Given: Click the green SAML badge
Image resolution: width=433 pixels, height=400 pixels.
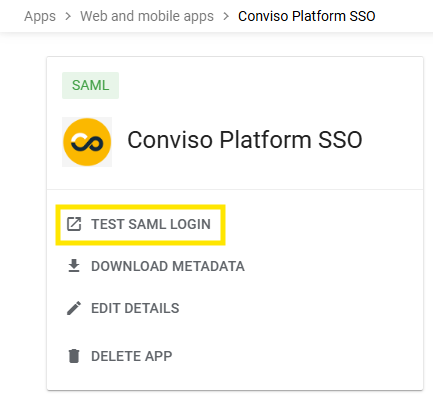Looking at the screenshot, I should [90, 85].
